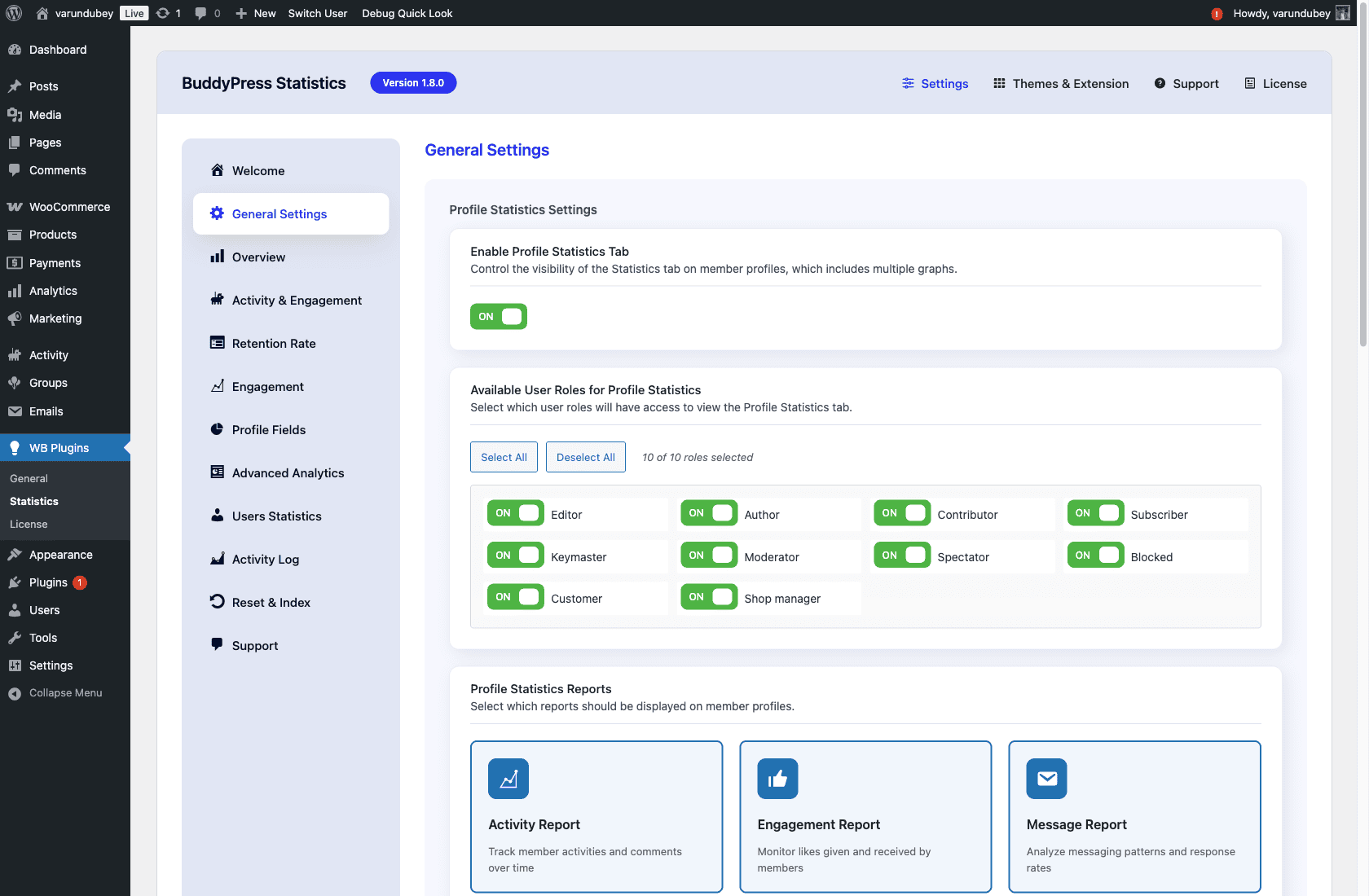This screenshot has height=896, width=1369.
Task: Click the Engagement Report thumbs-up icon
Action: click(777, 779)
